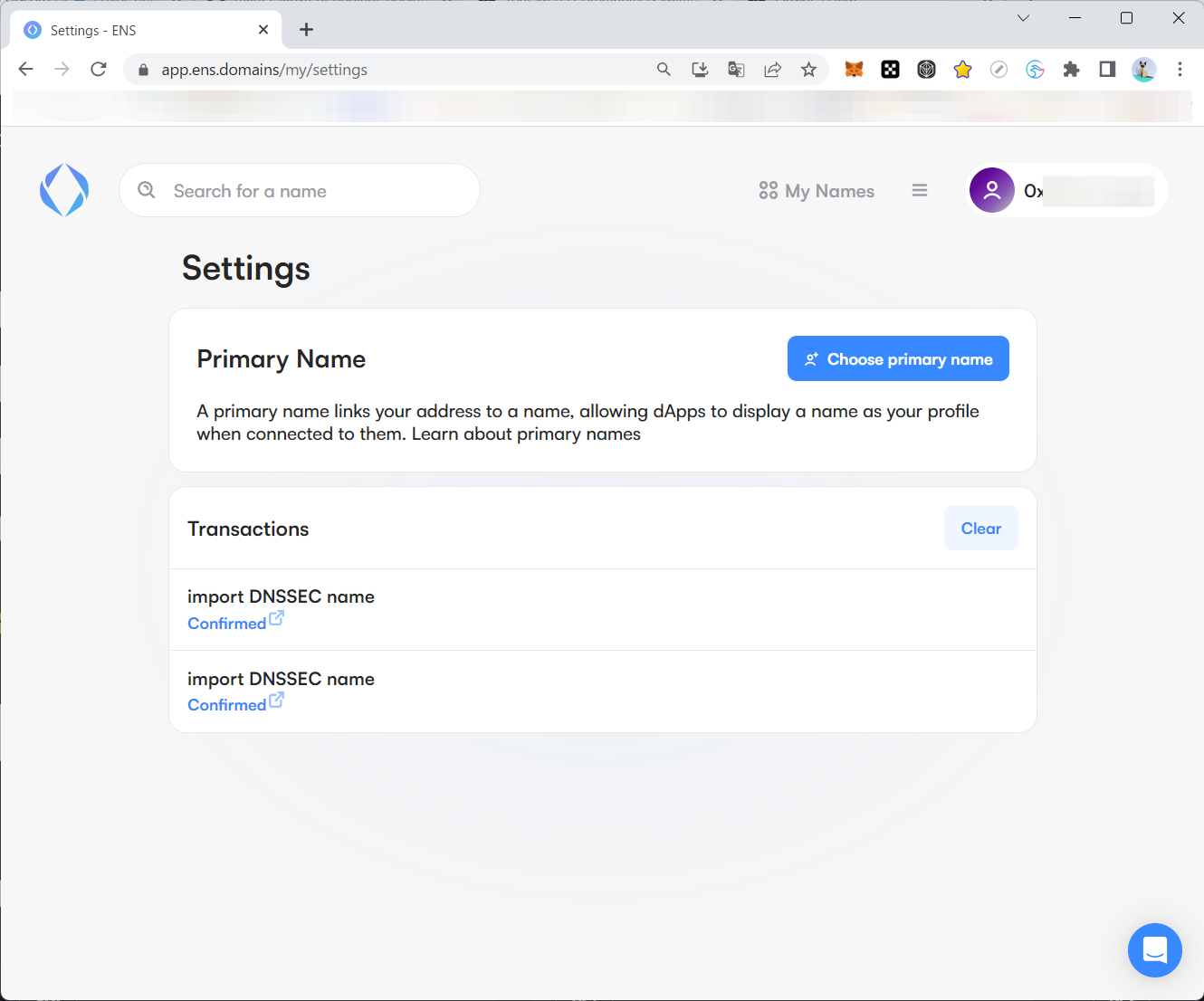Expand the tab search chevron
1204x1001 pixels.
click(1023, 18)
